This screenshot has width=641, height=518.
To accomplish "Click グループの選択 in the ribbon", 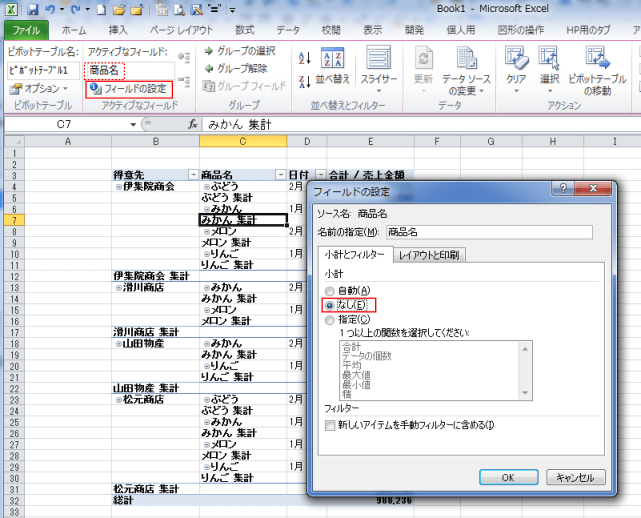I will (x=240, y=51).
